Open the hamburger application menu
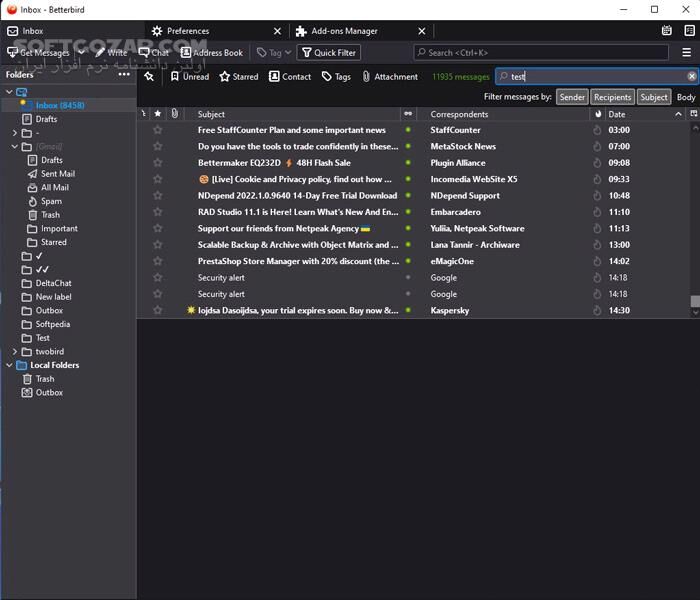This screenshot has height=600, width=700. [686, 52]
